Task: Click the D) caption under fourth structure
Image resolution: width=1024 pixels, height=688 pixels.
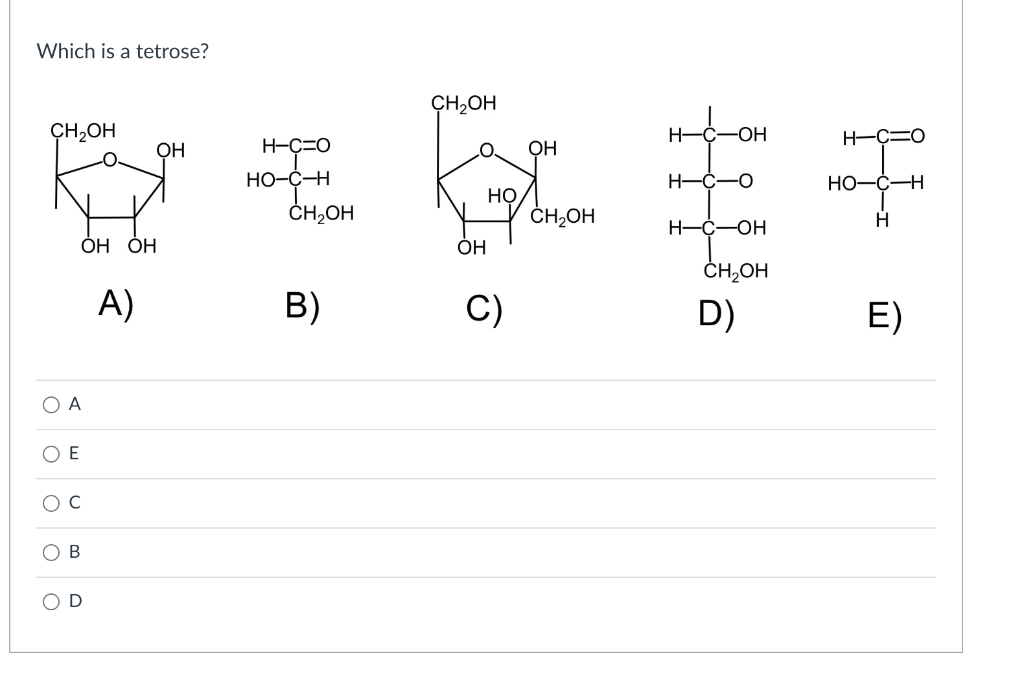Action: (716, 313)
